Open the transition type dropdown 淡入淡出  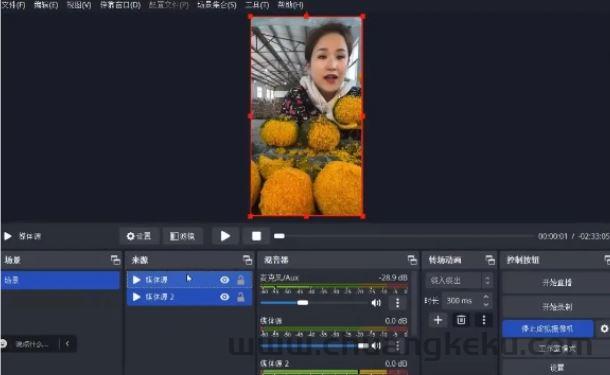click(x=459, y=280)
